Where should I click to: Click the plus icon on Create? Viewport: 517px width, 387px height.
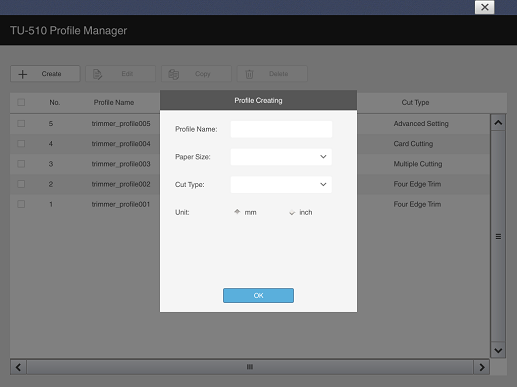pos(23,74)
